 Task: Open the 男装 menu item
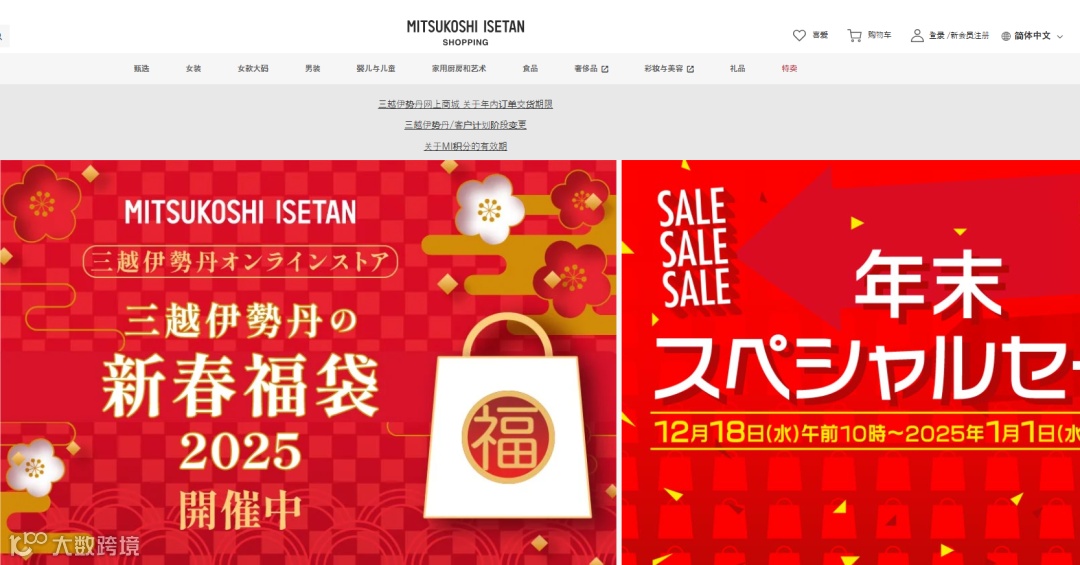[313, 68]
